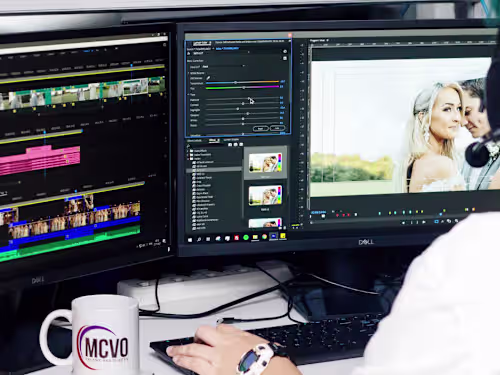
Task: Open Chrome from the Windows taskbar
Action: coord(264,237)
